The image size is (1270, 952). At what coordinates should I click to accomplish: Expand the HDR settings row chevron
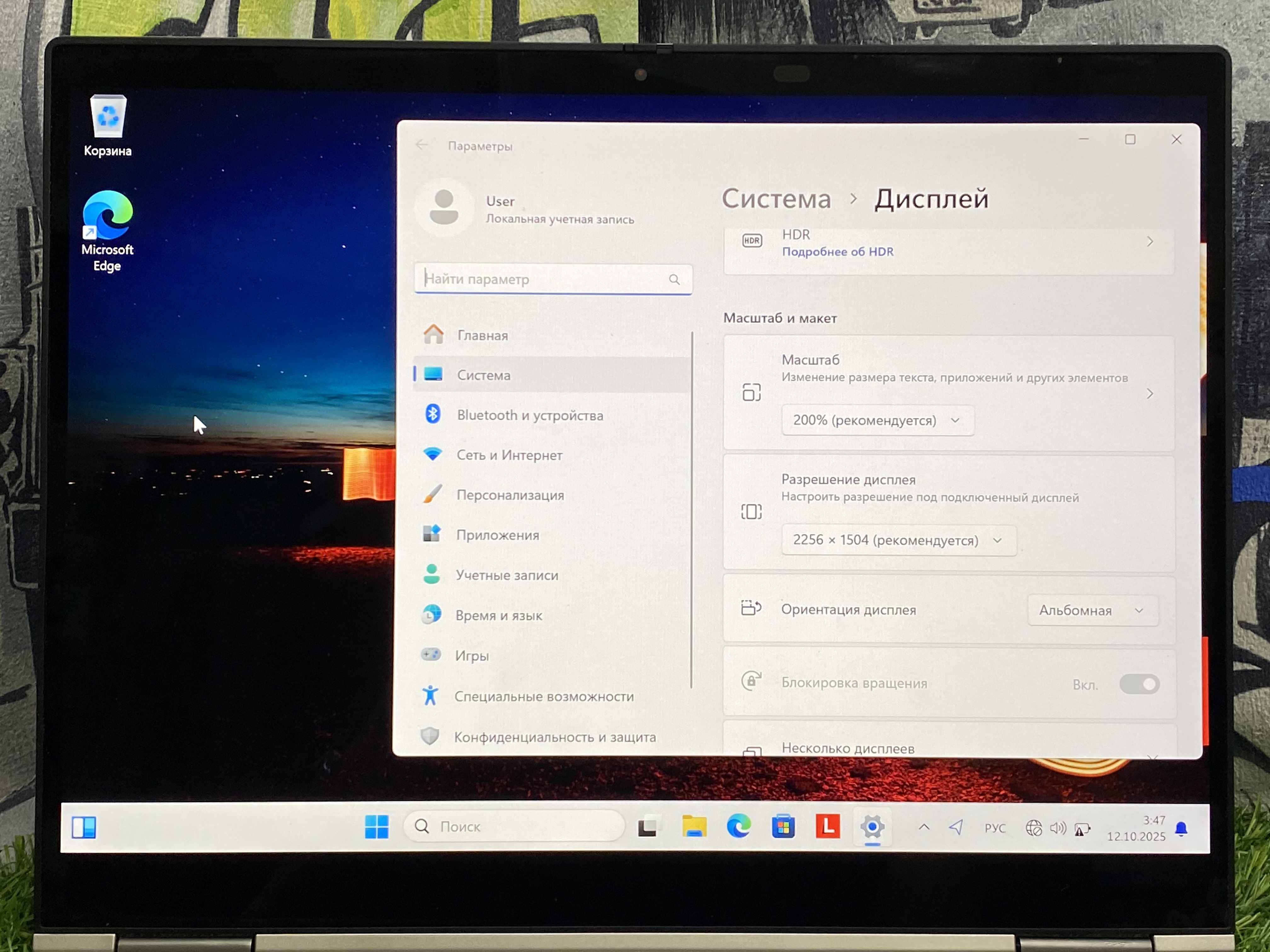click(x=1149, y=242)
